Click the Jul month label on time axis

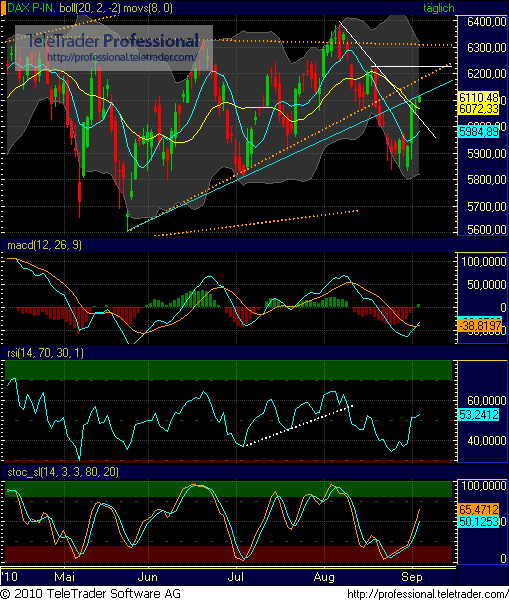[236, 576]
